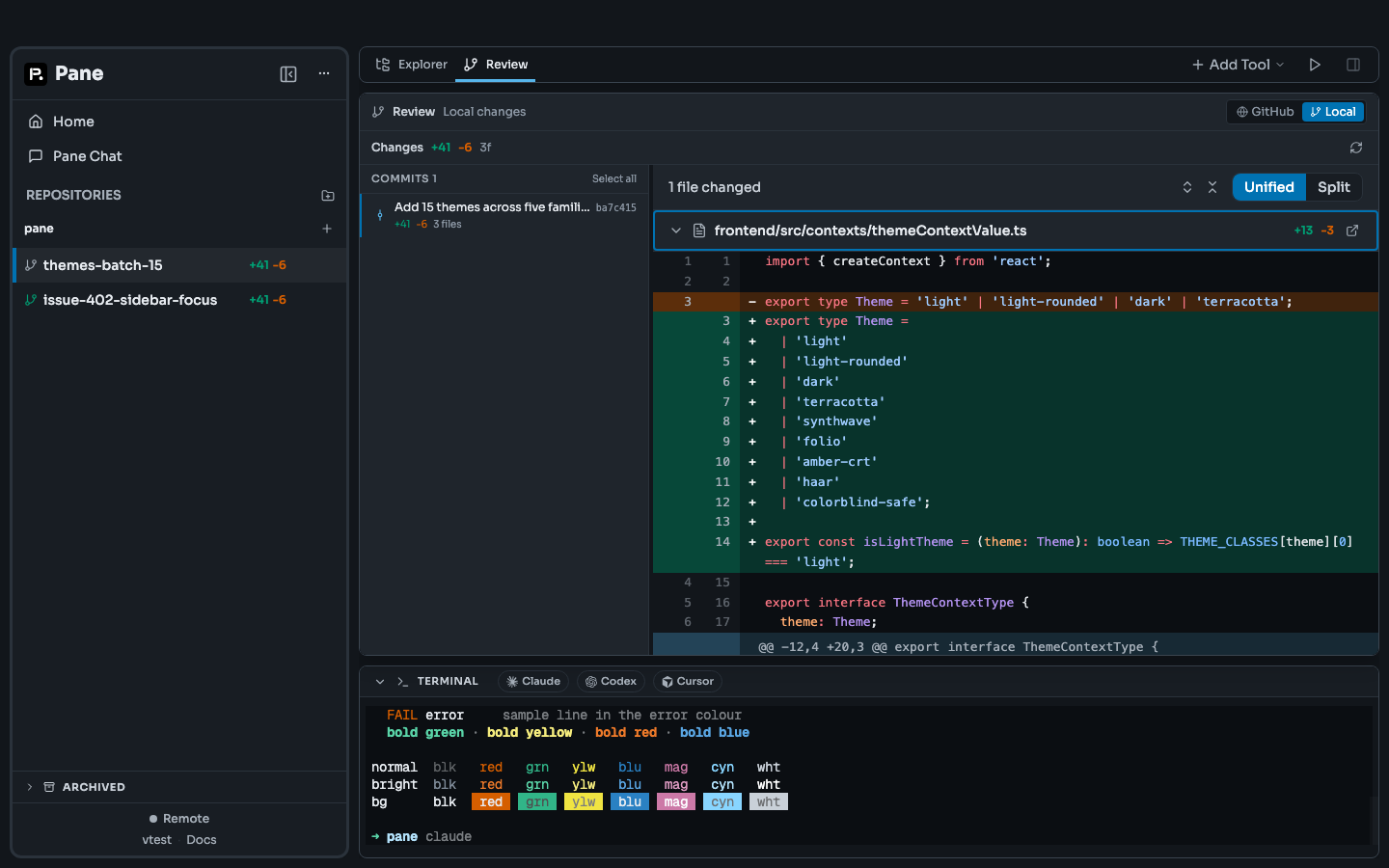Image resolution: width=1389 pixels, height=868 pixels.
Task: Click the TERMINAL label
Action: click(448, 682)
